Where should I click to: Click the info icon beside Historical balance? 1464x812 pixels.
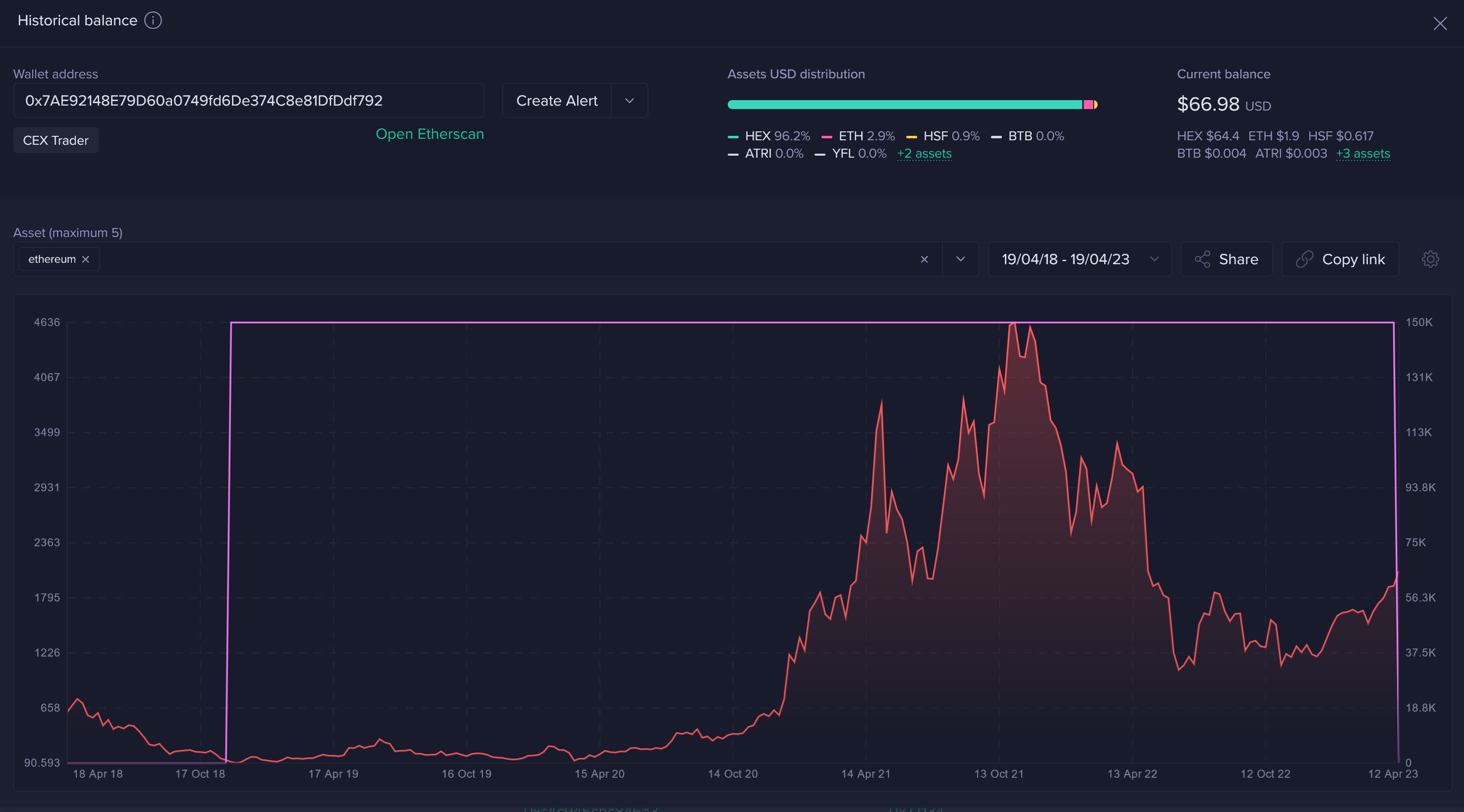coord(152,20)
